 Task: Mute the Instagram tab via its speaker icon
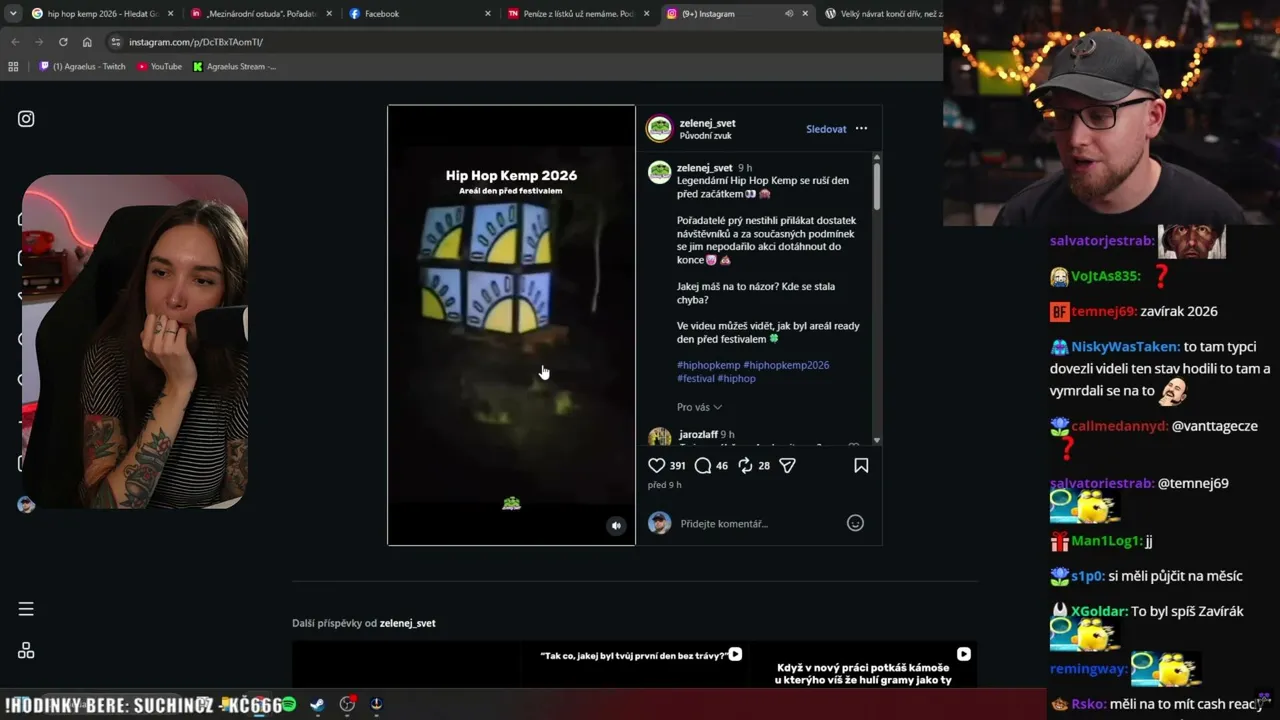[789, 14]
